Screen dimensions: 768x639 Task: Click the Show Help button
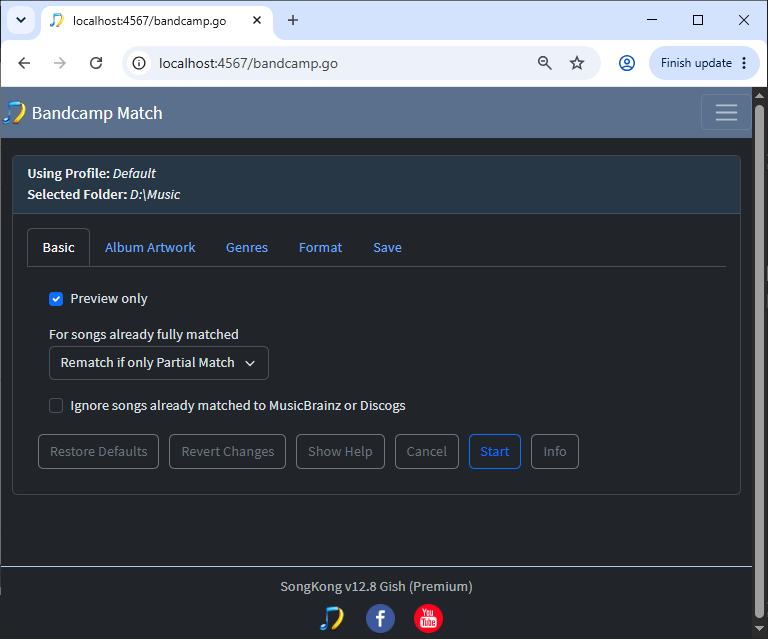[x=340, y=451]
